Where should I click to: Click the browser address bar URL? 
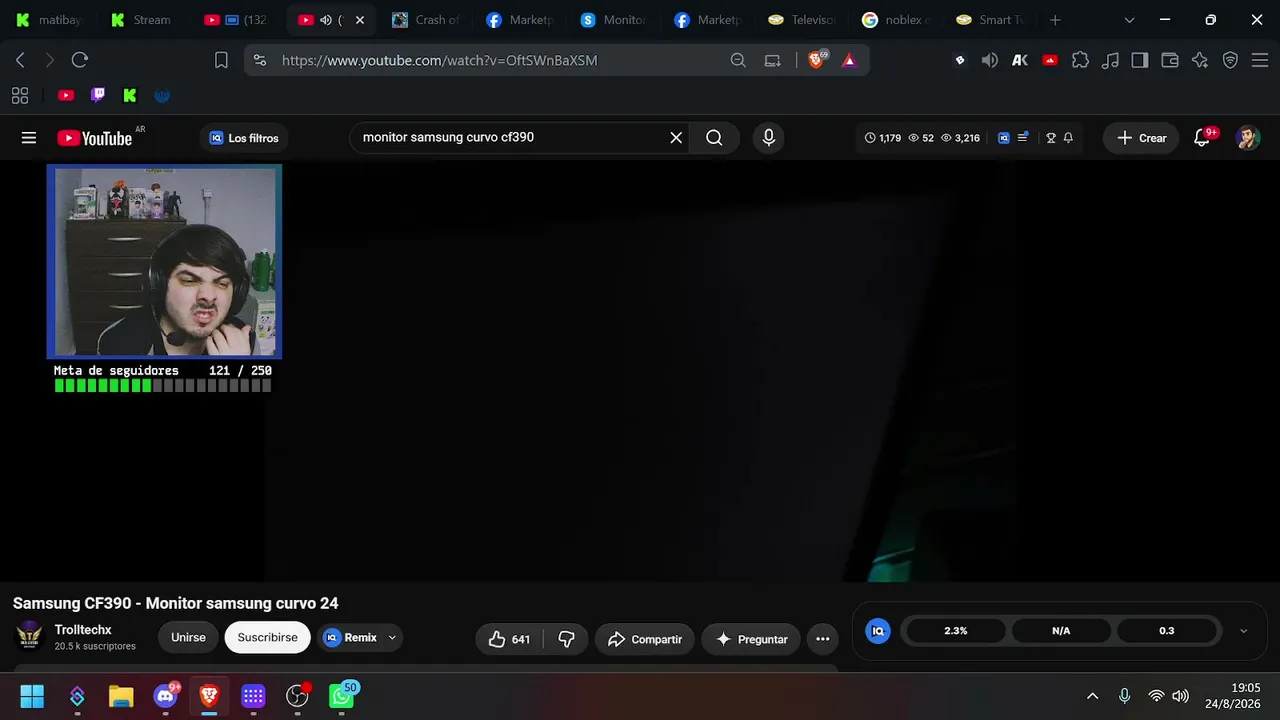(439, 60)
